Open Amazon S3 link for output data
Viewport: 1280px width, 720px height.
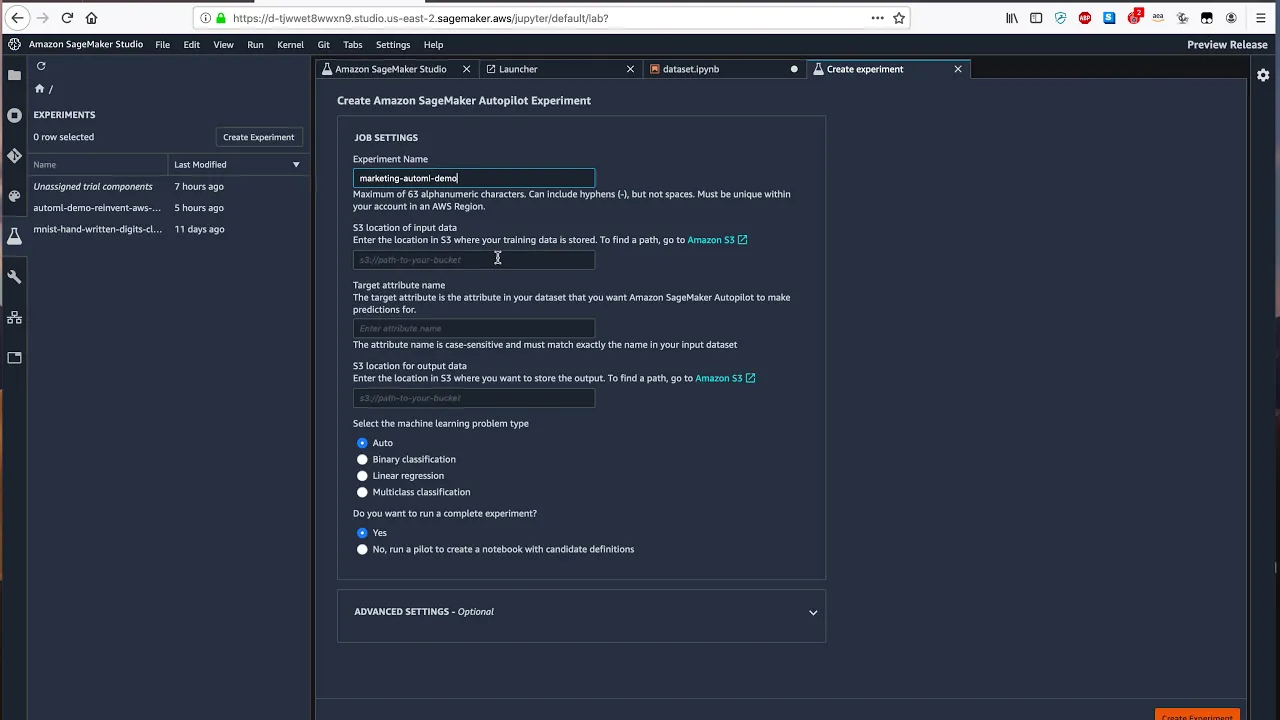725,378
